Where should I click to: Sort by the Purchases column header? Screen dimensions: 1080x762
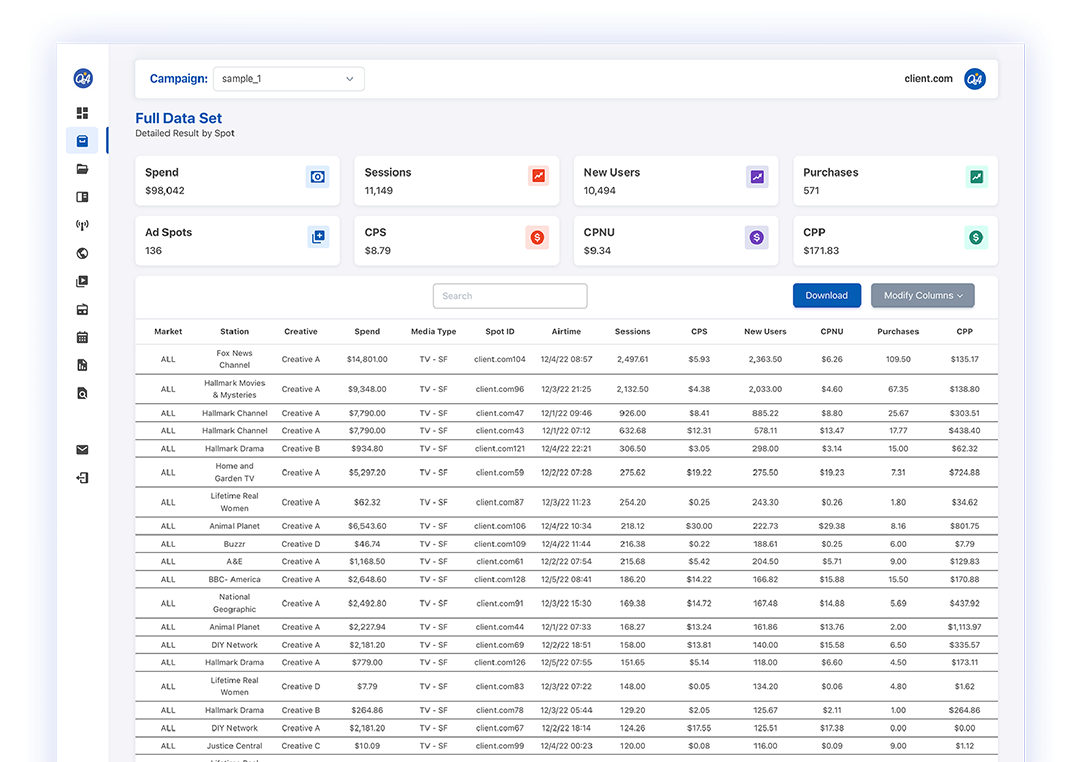pos(898,331)
